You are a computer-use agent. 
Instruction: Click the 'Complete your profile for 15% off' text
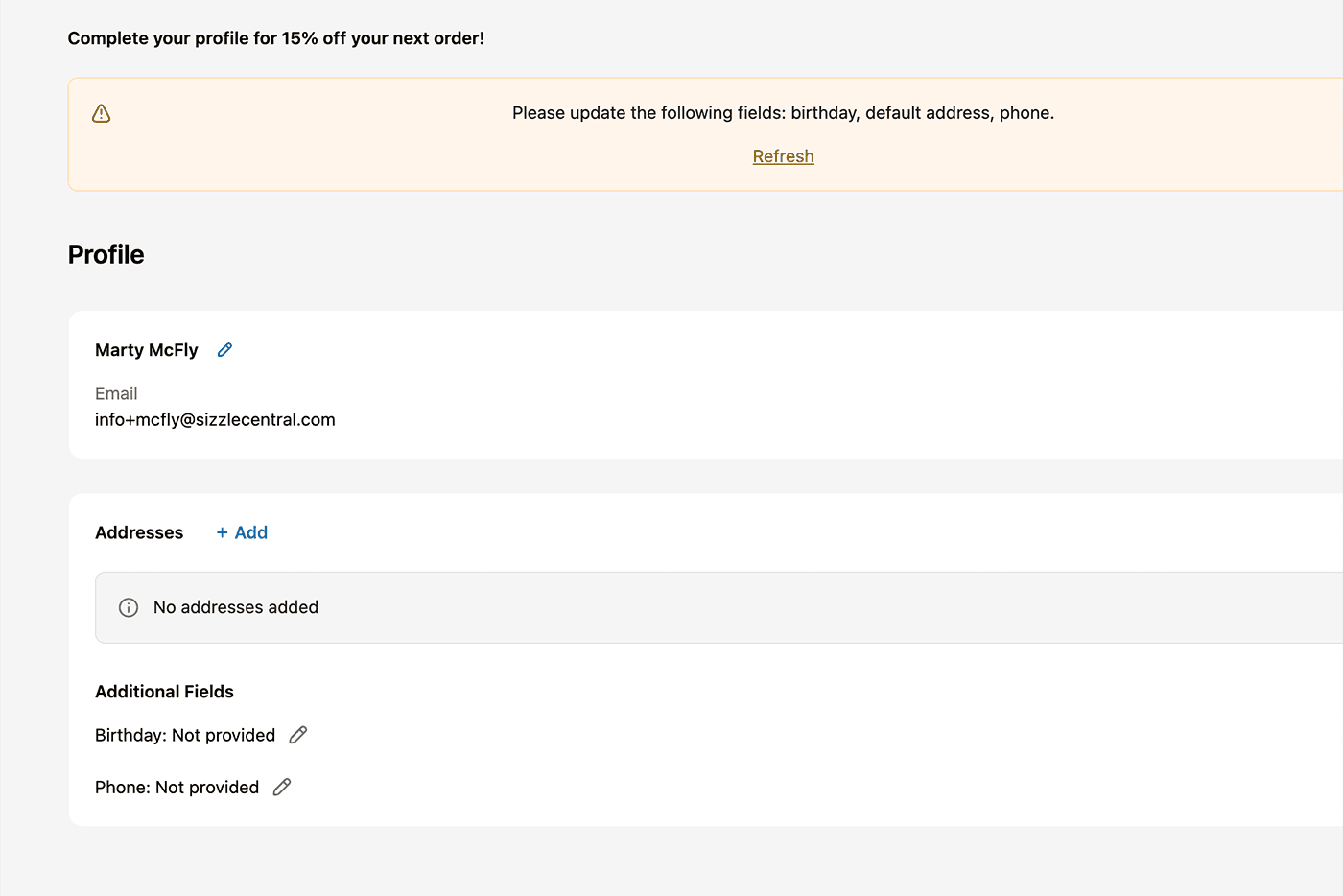(x=276, y=38)
